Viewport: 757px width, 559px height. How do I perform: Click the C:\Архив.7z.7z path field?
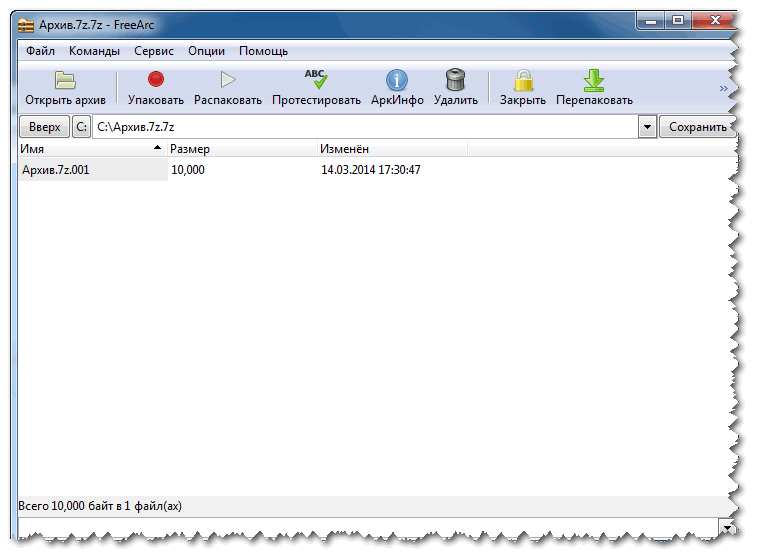365,127
